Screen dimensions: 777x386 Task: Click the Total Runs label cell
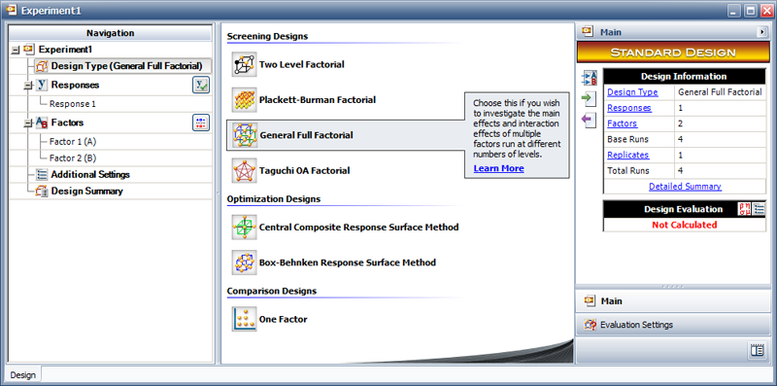pyautogui.click(x=639, y=171)
